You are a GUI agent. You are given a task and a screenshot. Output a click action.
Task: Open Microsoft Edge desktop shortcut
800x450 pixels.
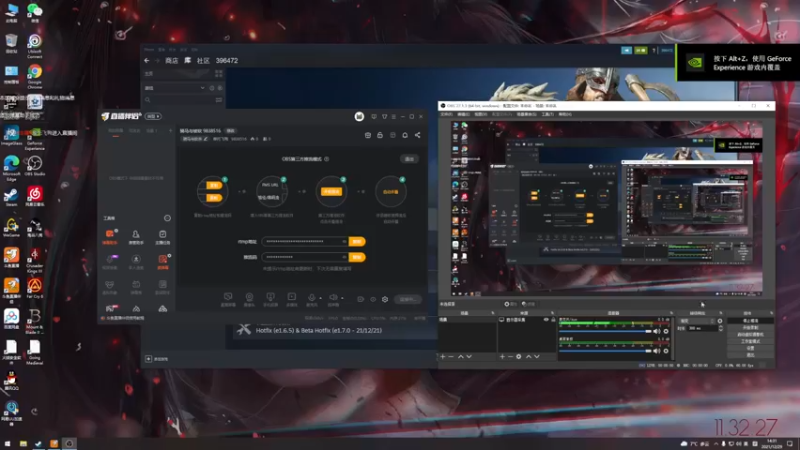click(x=11, y=167)
